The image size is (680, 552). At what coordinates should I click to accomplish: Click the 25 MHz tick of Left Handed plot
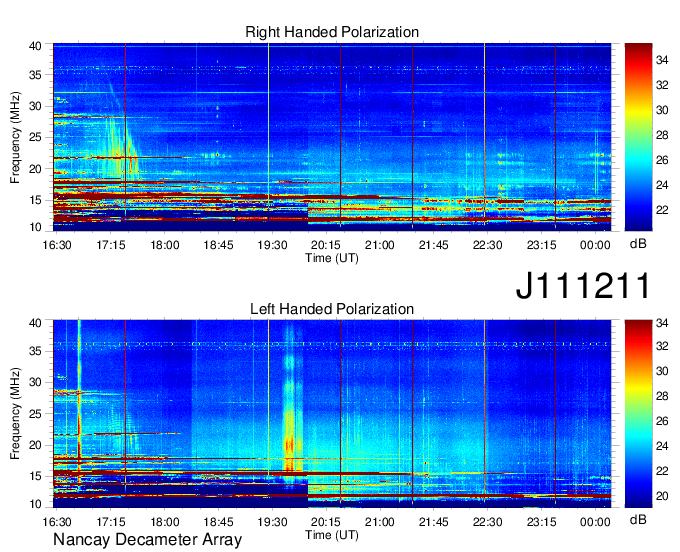(36, 414)
